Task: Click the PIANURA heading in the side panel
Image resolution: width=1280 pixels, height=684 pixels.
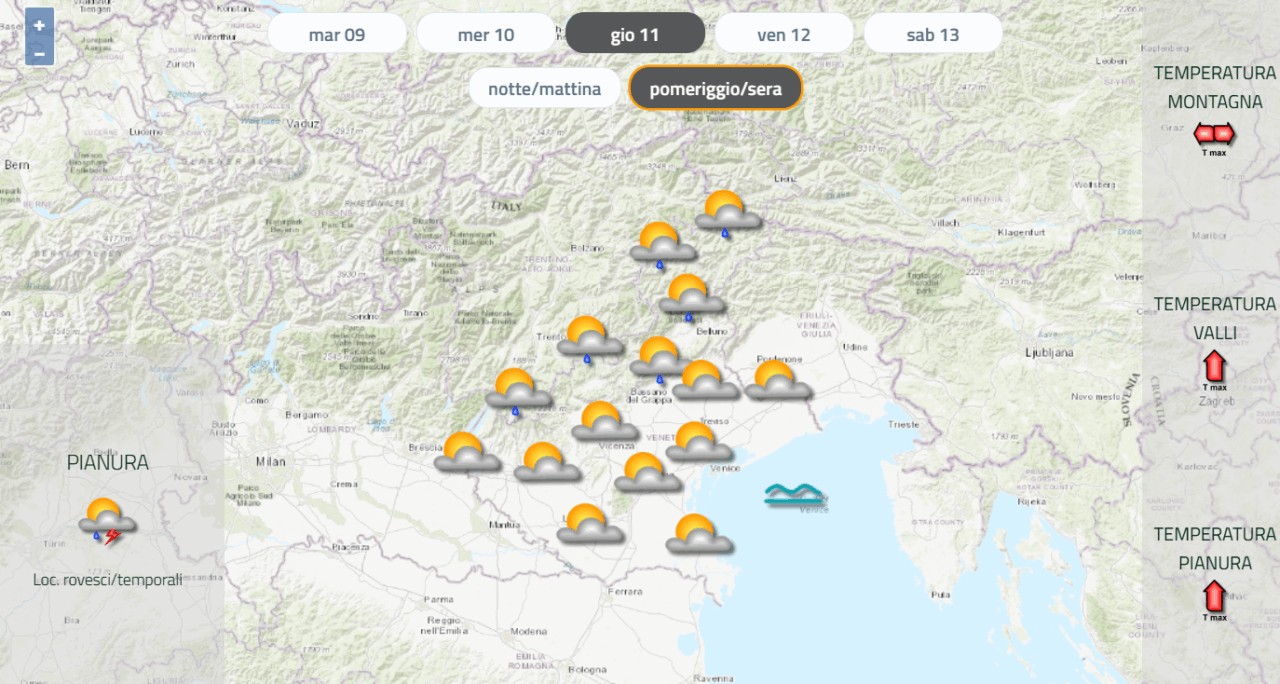Action: pos(108,463)
